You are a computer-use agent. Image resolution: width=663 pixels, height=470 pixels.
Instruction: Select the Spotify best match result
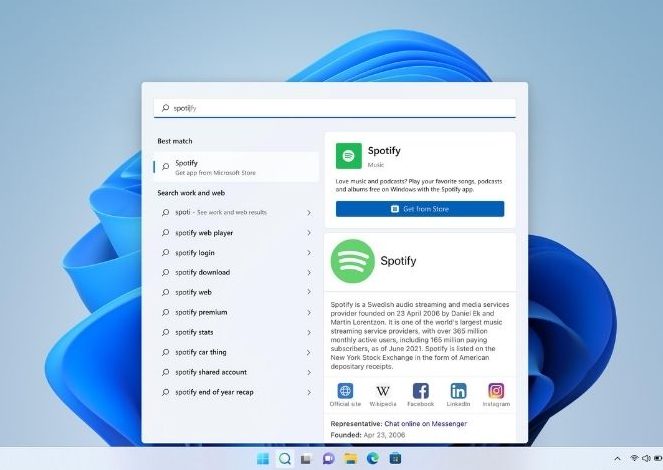[236, 167]
